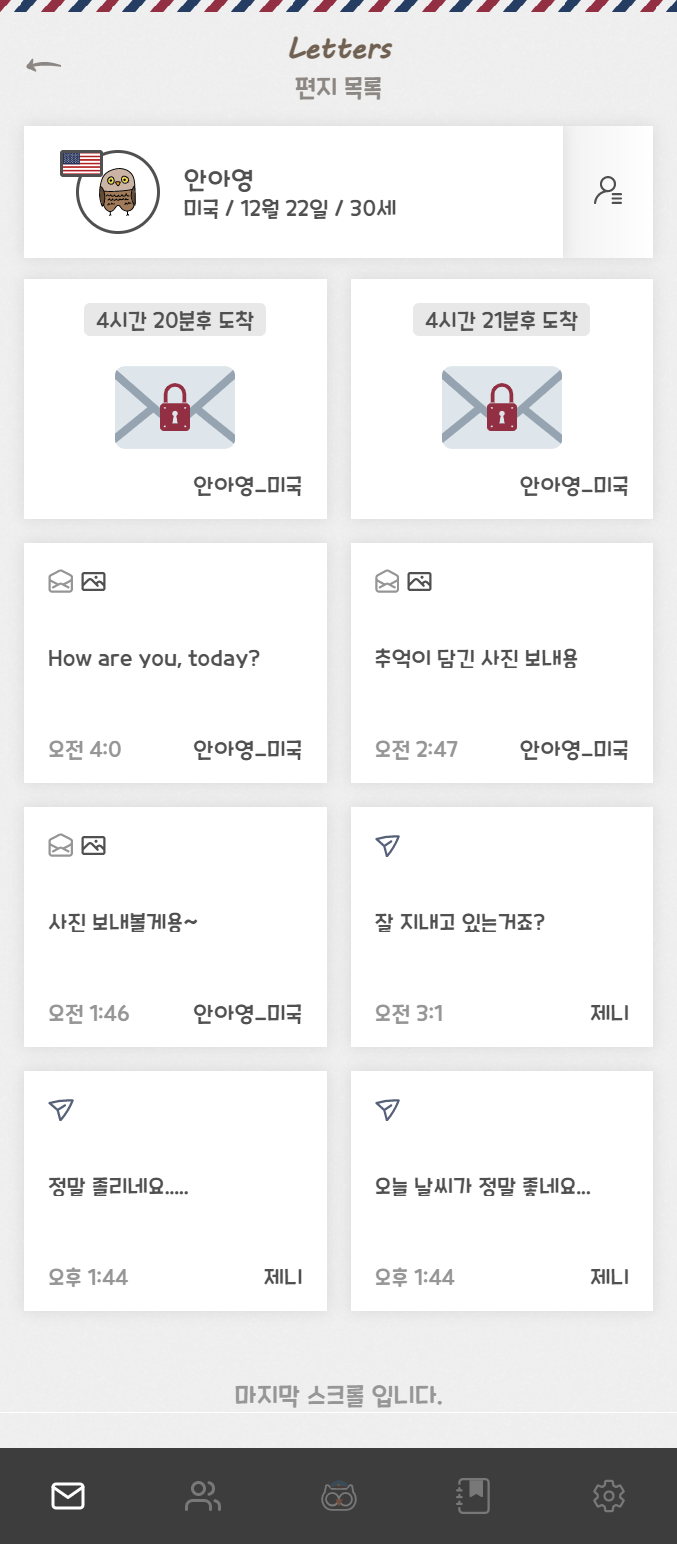The image size is (677, 1544).
Task: Open the "How are you, today?" letter
Action: (175, 662)
